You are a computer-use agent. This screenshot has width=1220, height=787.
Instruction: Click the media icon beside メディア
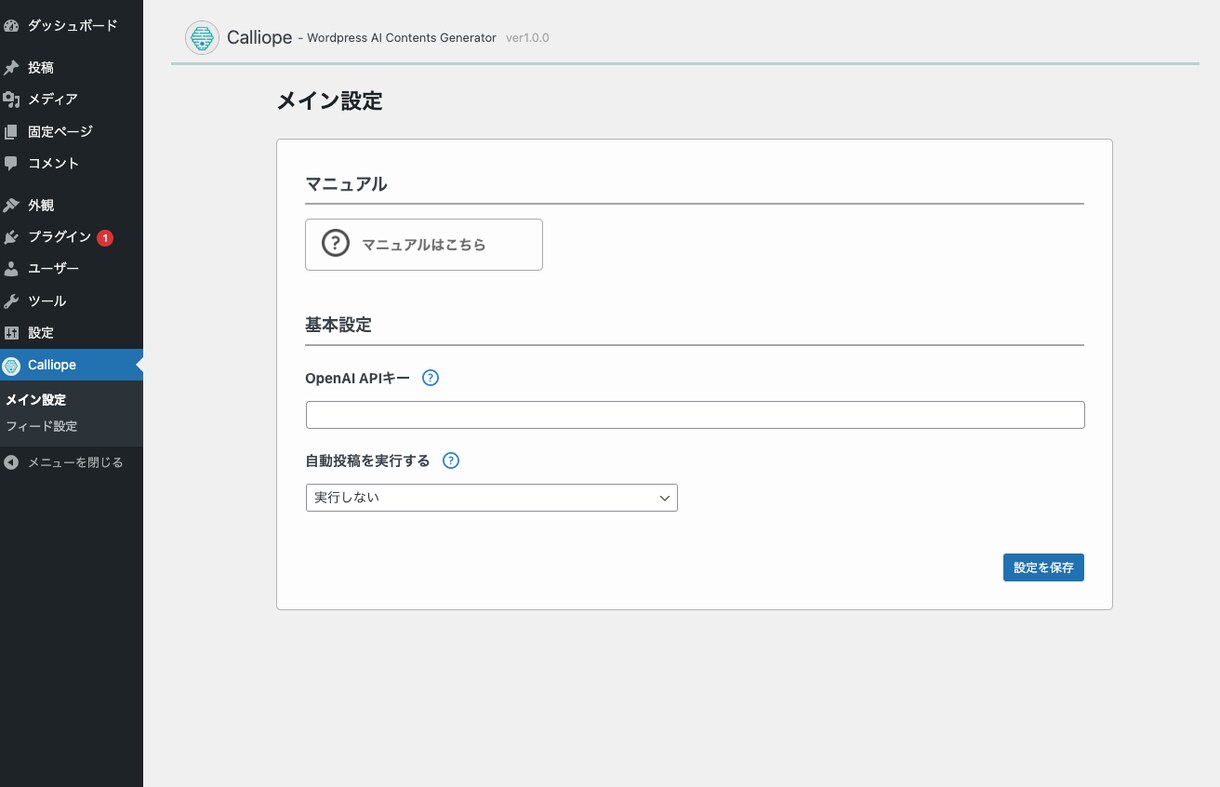pyautogui.click(x=11, y=99)
